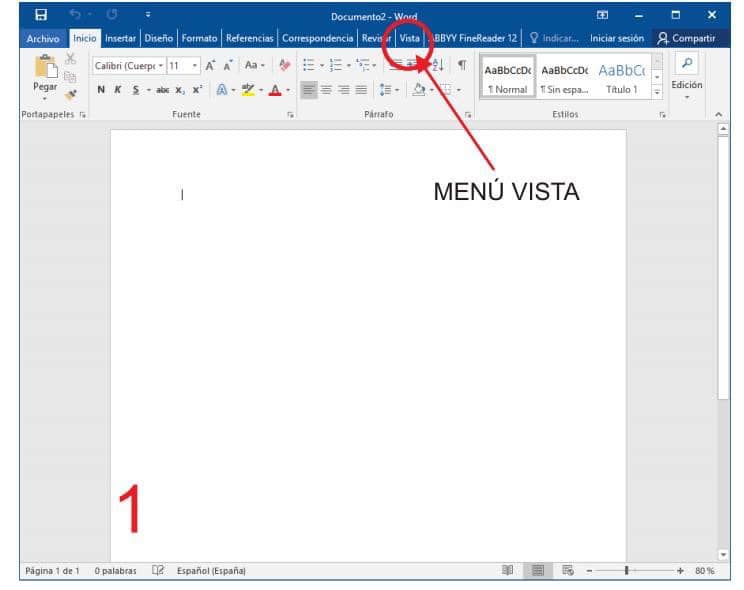Screen dimensions: 744x590
Task: Click the Text Effects A icon
Action: [x=222, y=89]
